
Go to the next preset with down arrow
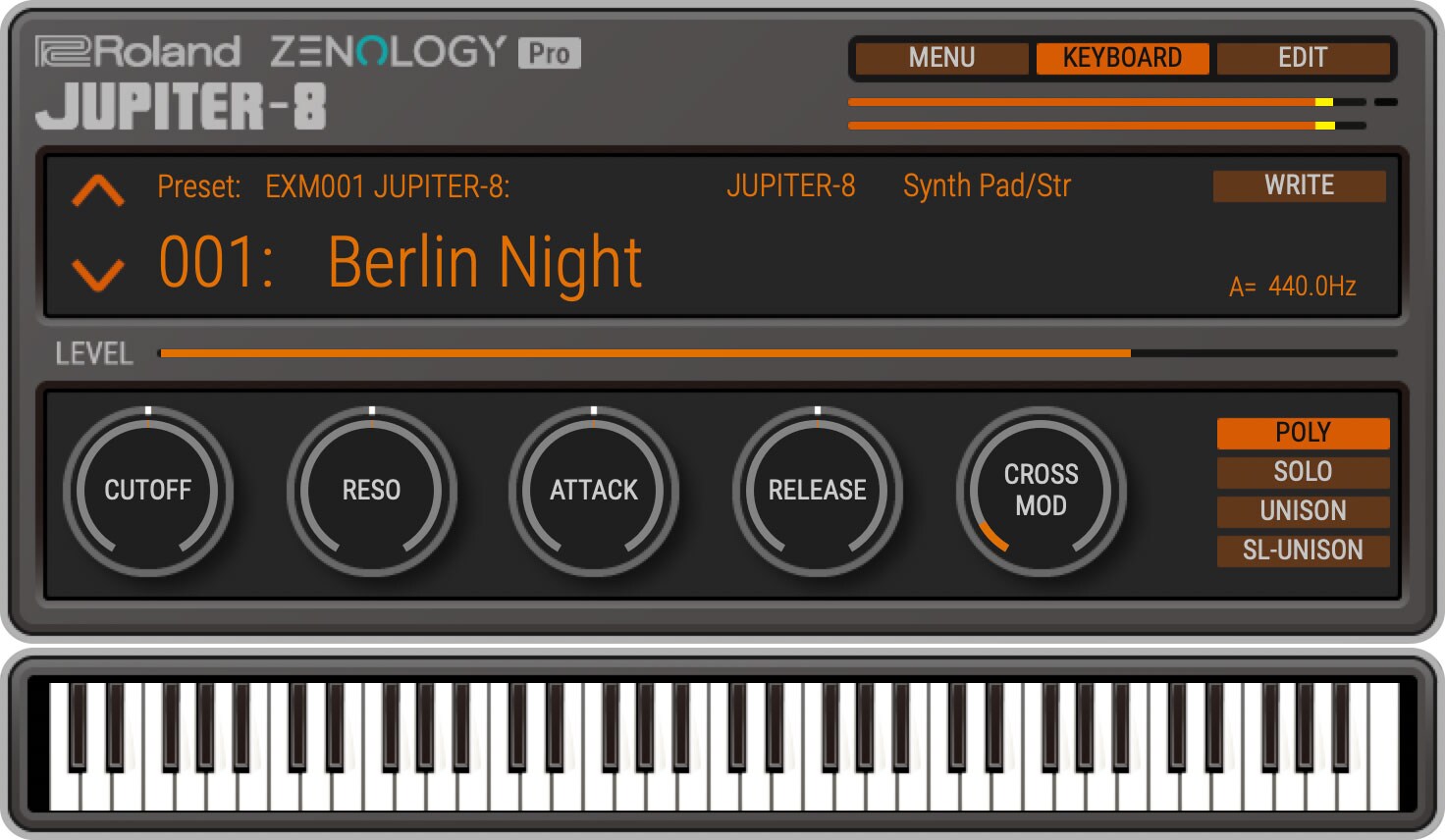tap(98, 274)
